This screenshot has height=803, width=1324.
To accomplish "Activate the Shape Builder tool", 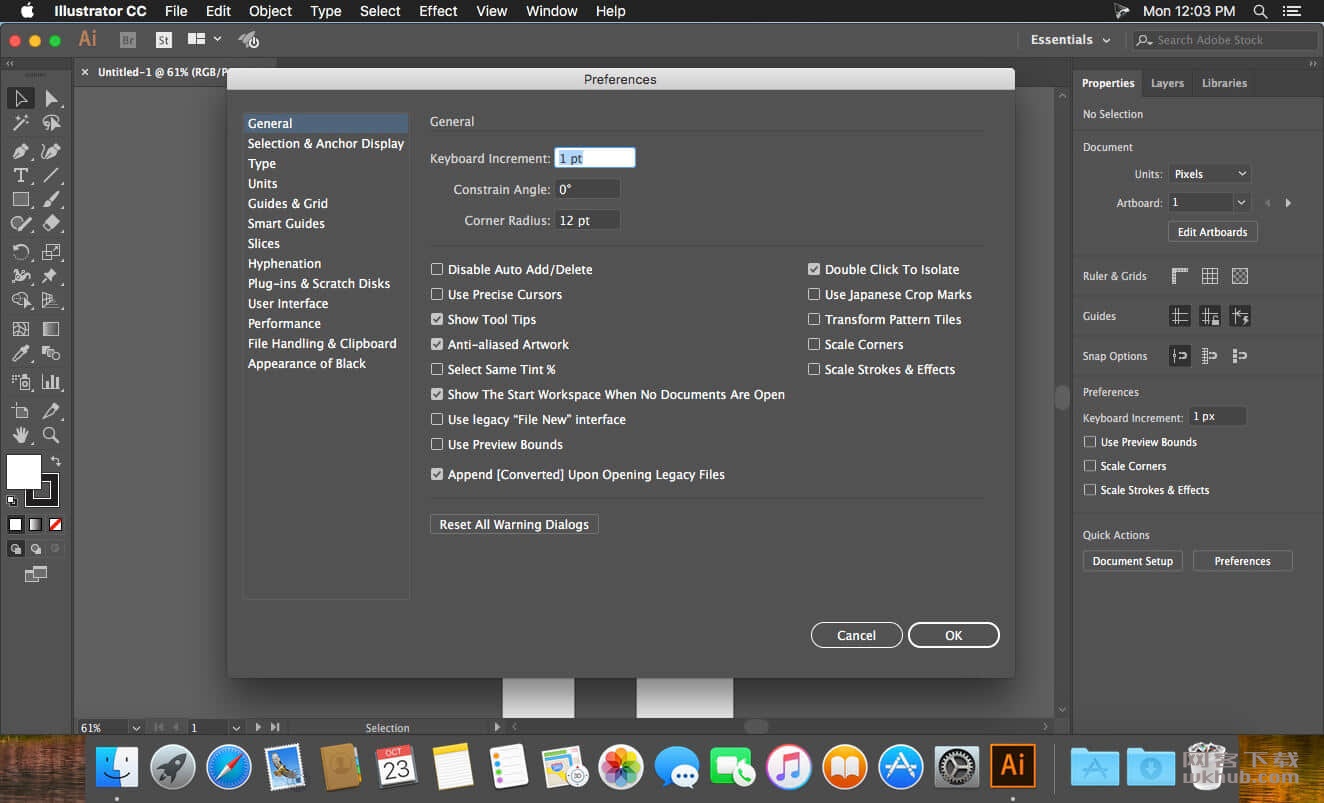I will point(20,300).
